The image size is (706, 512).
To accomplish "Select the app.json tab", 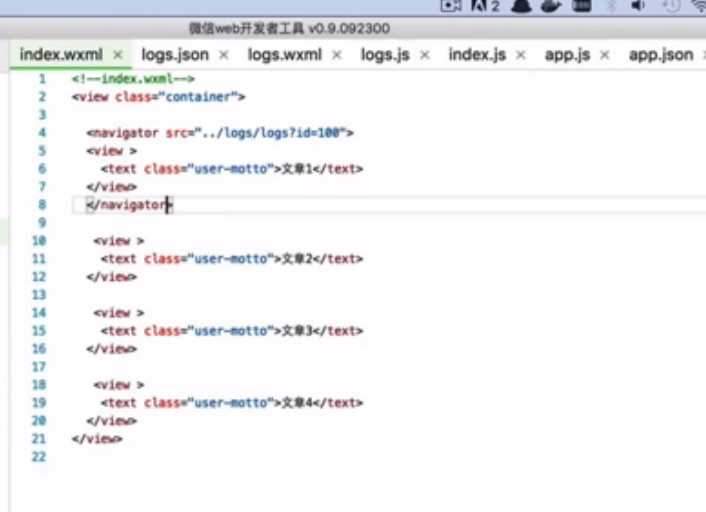I will (661, 54).
